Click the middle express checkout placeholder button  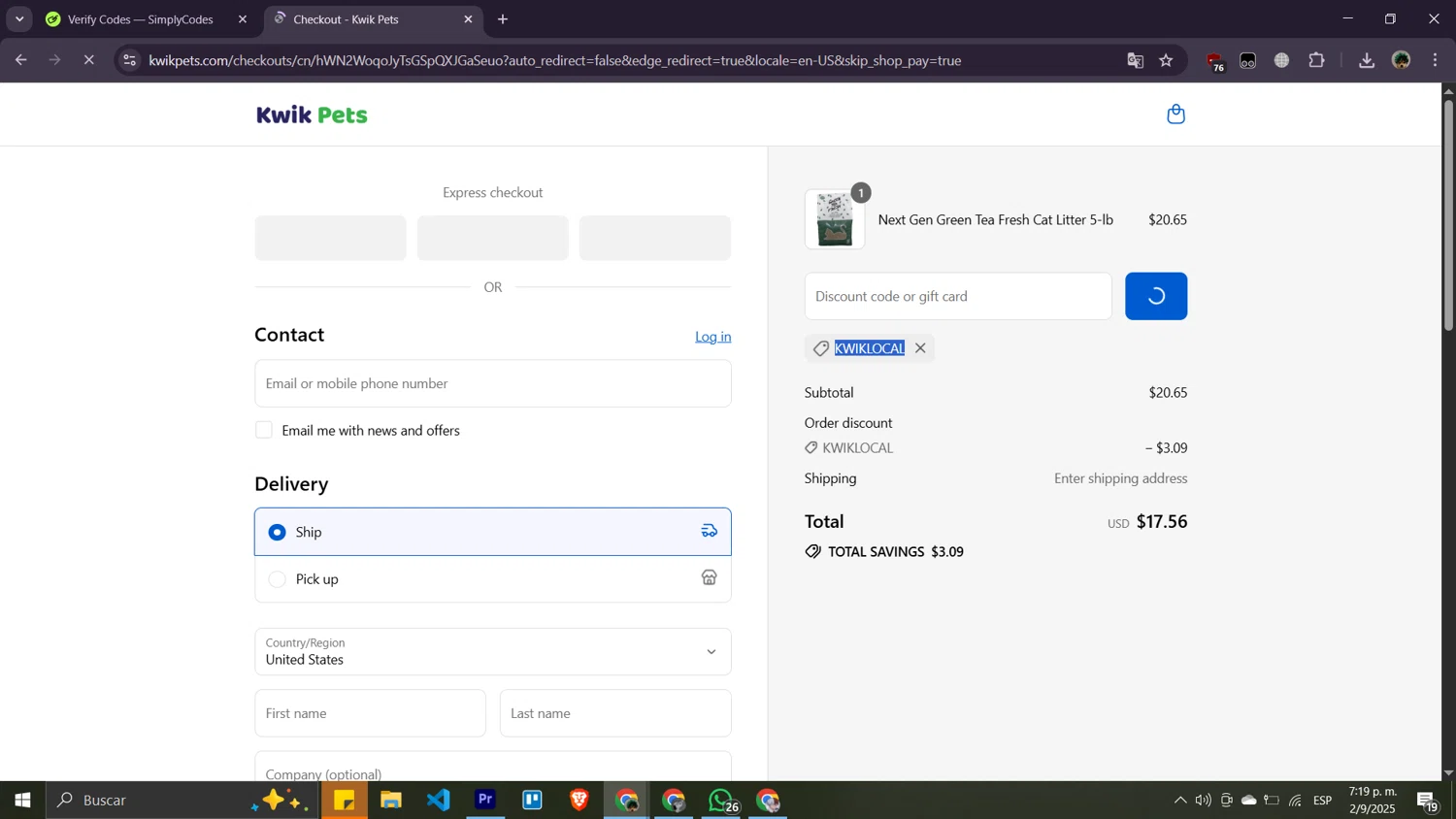pos(492,238)
